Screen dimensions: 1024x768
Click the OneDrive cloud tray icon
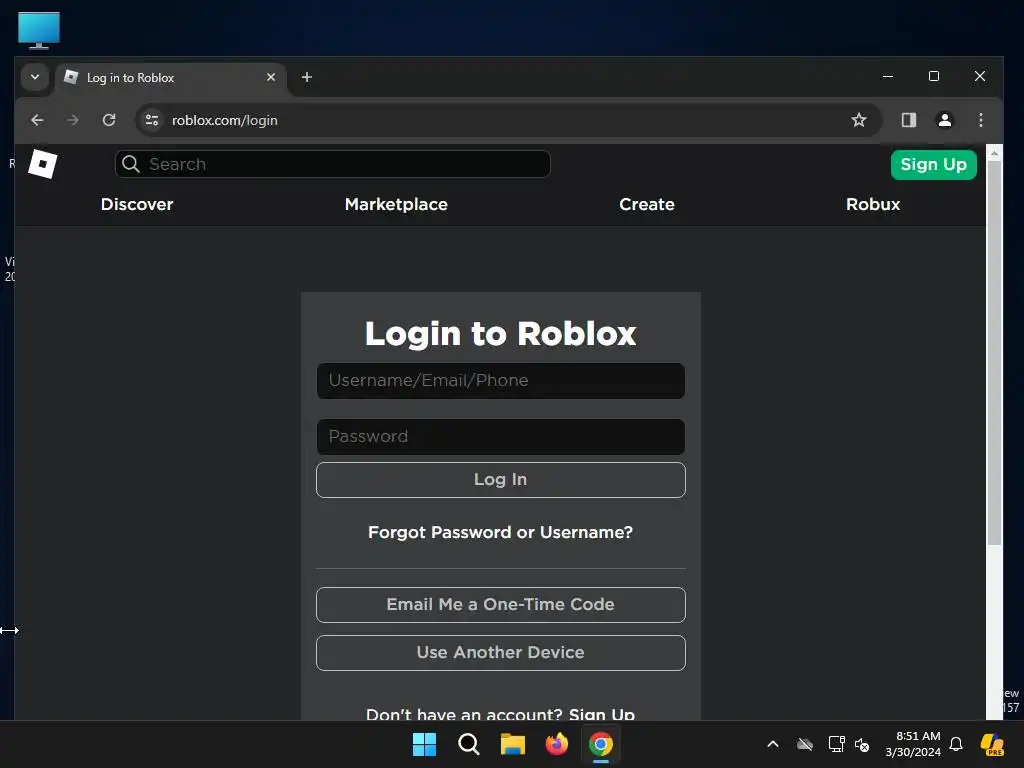point(805,744)
